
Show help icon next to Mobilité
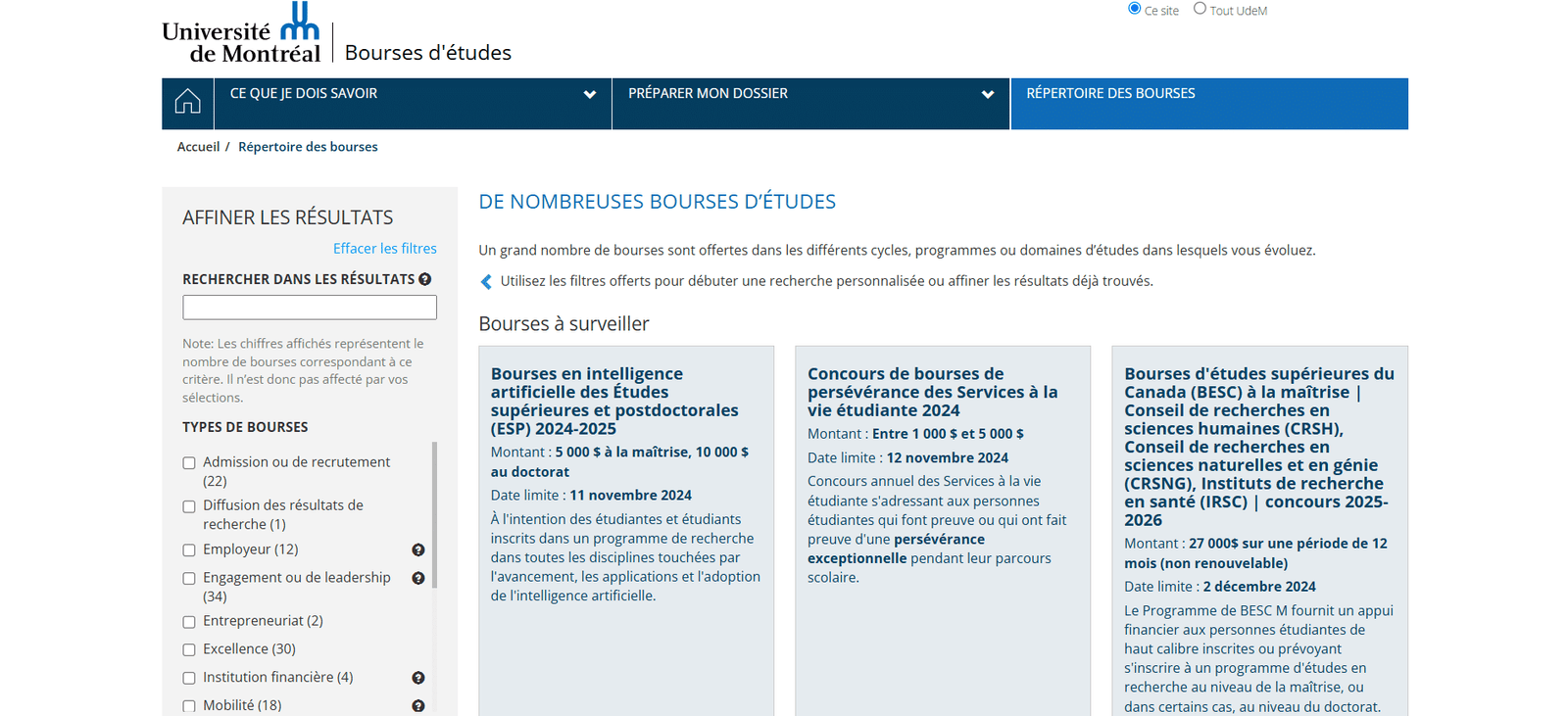[x=418, y=706]
